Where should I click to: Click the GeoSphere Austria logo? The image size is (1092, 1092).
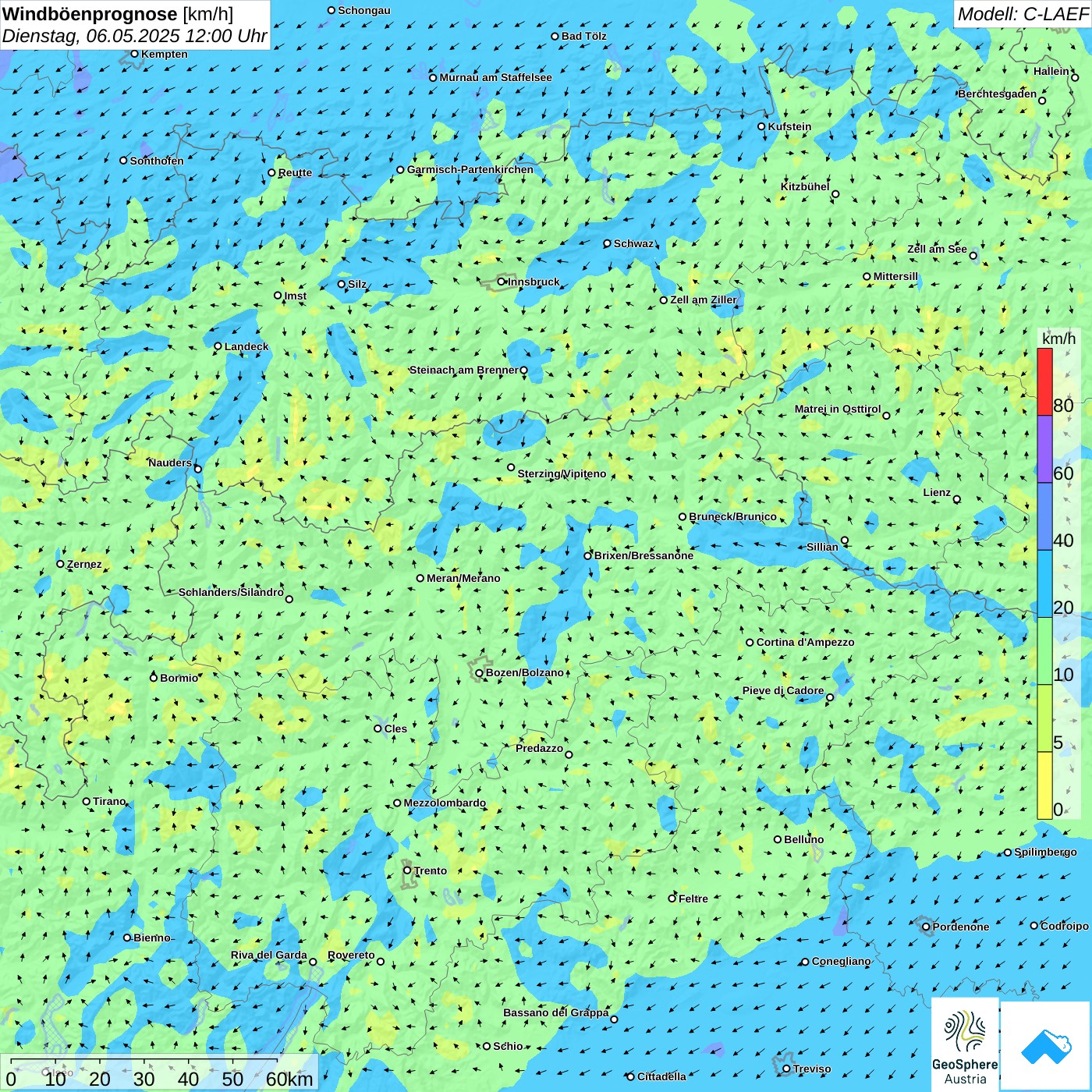click(x=965, y=1044)
